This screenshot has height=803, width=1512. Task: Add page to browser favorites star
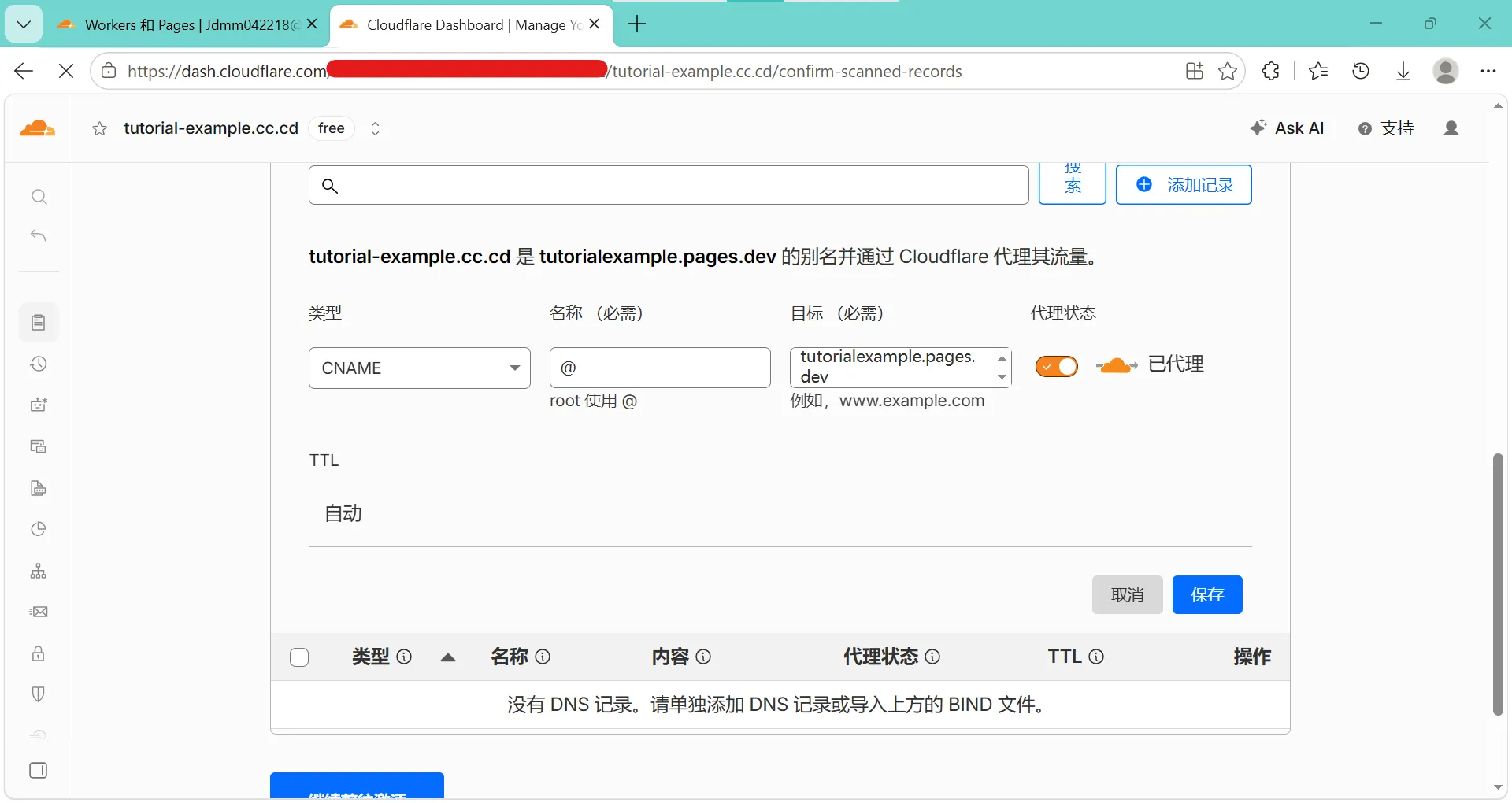(1228, 71)
